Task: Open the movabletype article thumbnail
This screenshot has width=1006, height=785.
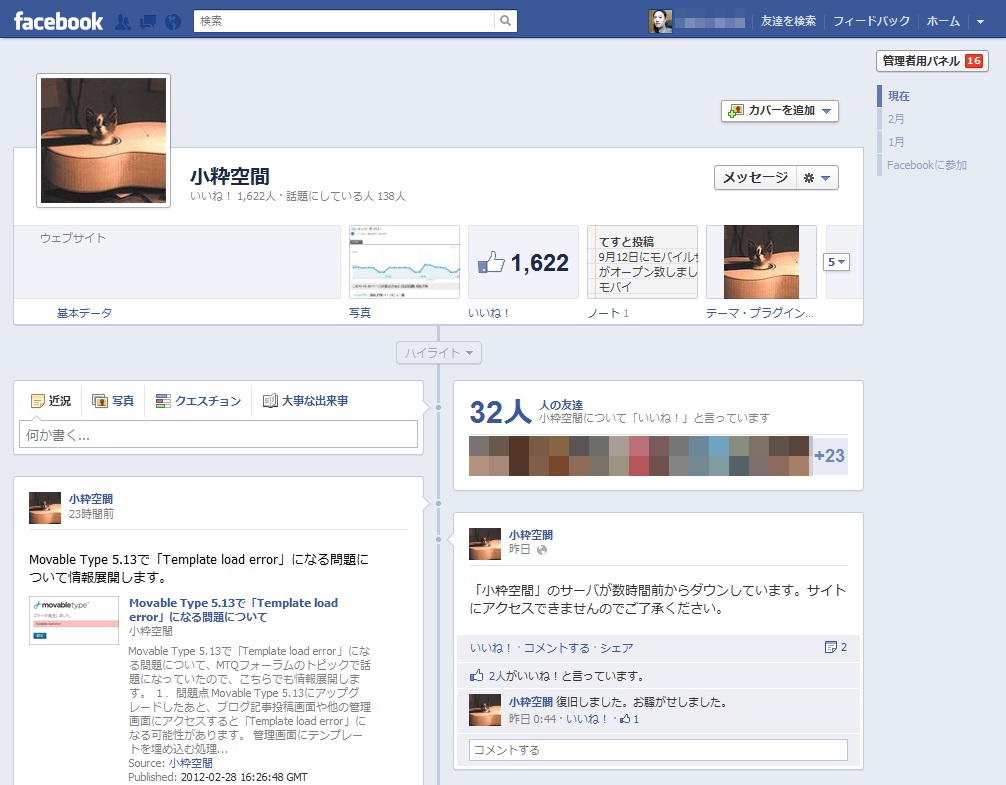Action: coord(74,620)
